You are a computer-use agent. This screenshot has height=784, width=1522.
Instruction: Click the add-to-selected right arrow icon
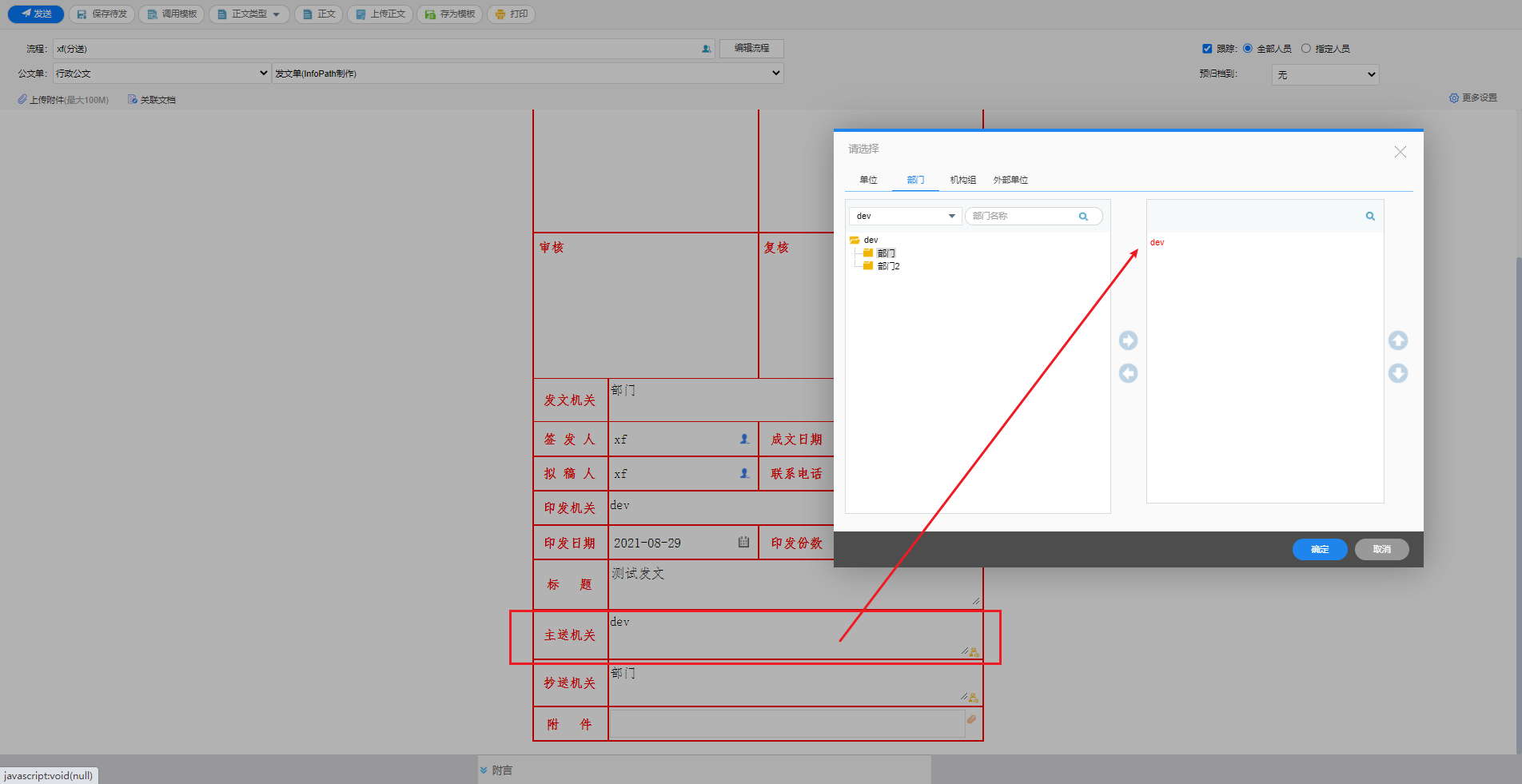pyautogui.click(x=1128, y=340)
